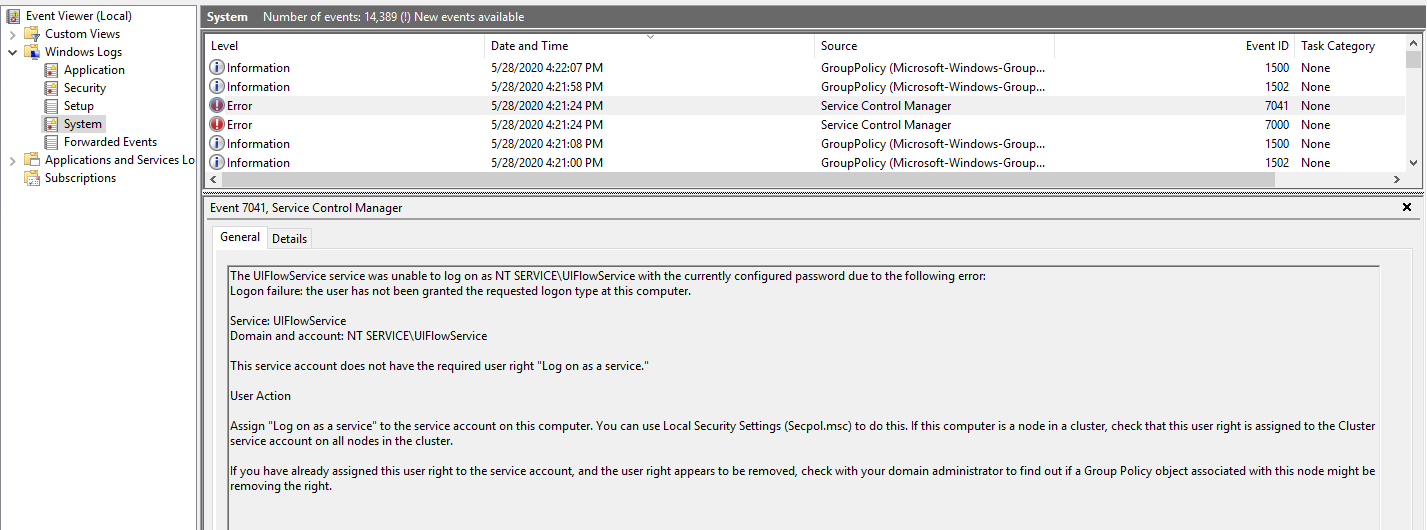Image resolution: width=1427 pixels, height=530 pixels.
Task: Close the event preview pane
Action: 1407,208
